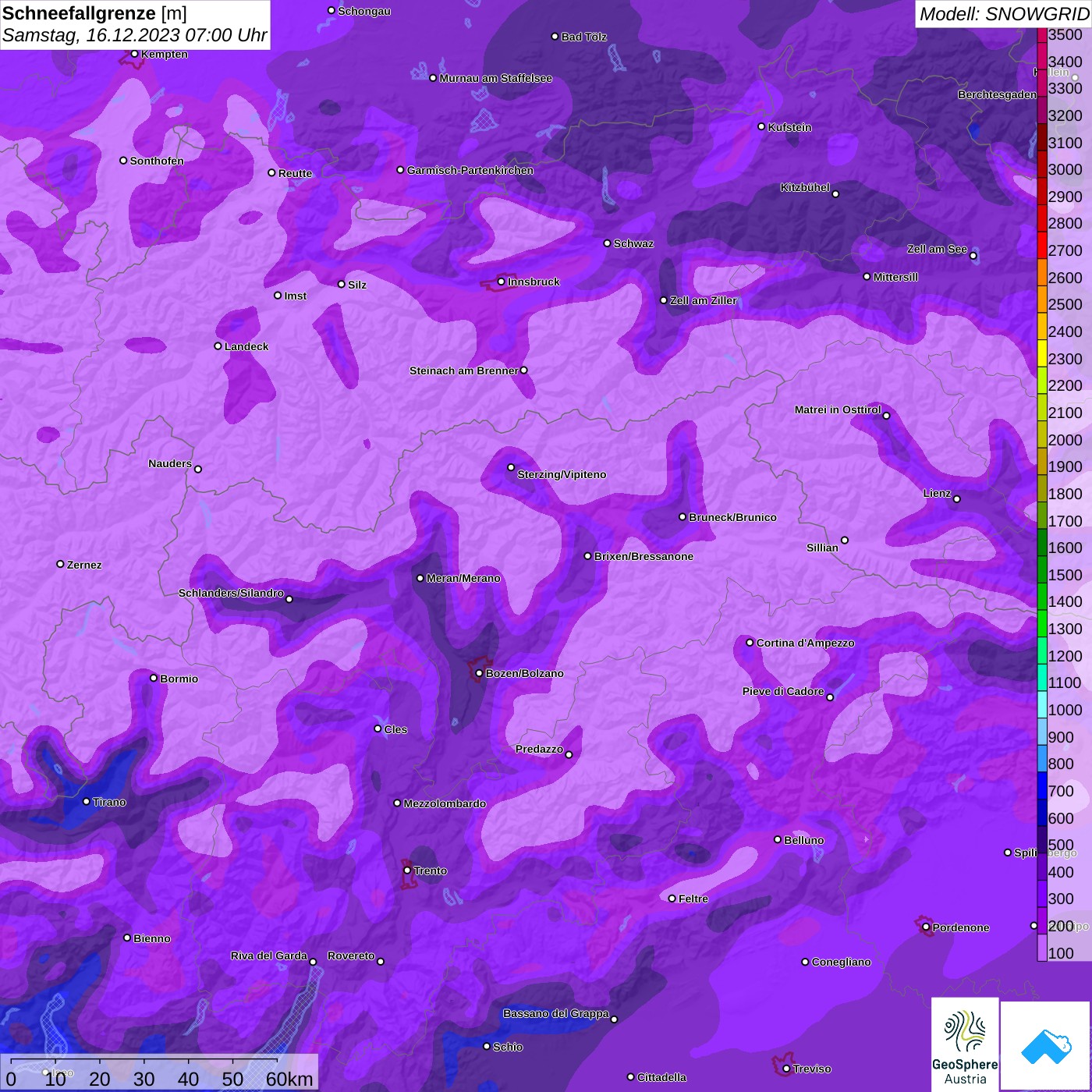This screenshot has height=1092, width=1092.
Task: Click the Nauders map marker dot
Action: tap(198, 469)
